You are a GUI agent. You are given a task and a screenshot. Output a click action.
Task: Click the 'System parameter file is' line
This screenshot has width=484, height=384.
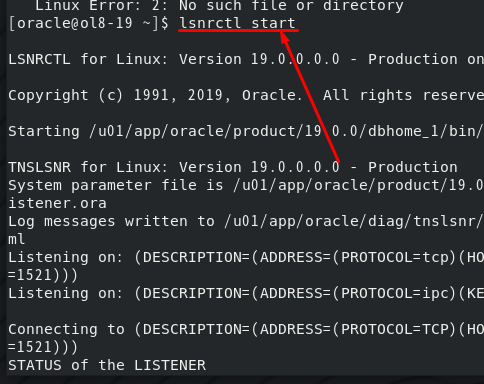[246, 185]
